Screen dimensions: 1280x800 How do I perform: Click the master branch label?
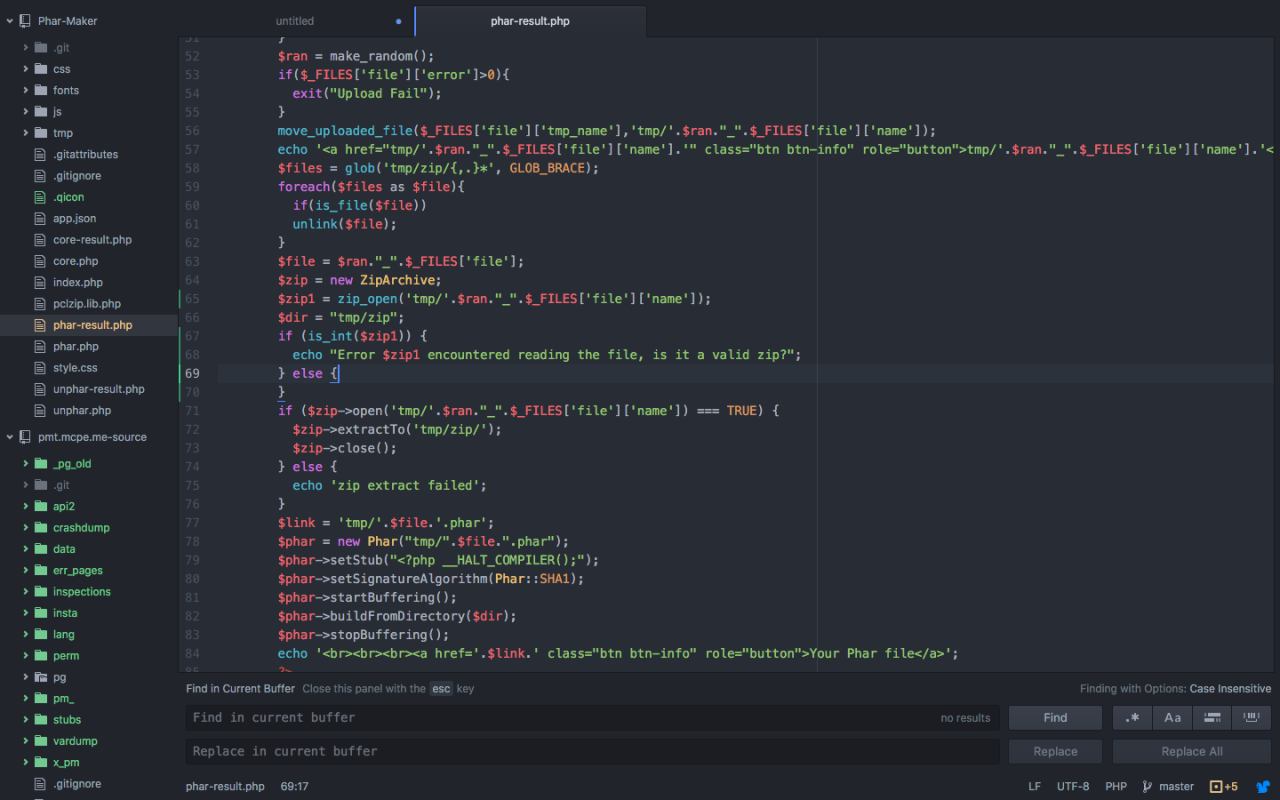[x=1177, y=787]
